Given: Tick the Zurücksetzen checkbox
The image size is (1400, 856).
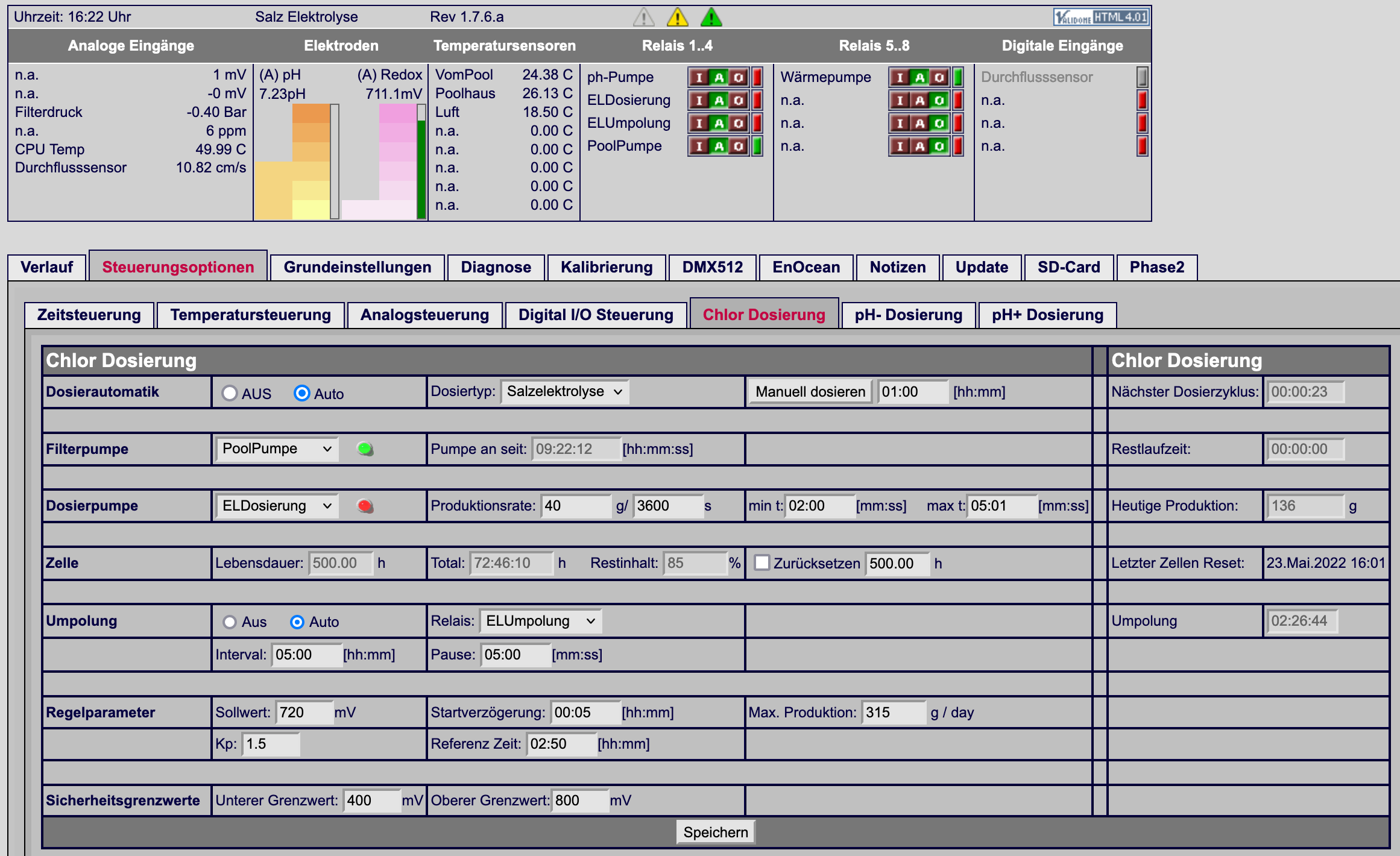Looking at the screenshot, I should 761,562.
